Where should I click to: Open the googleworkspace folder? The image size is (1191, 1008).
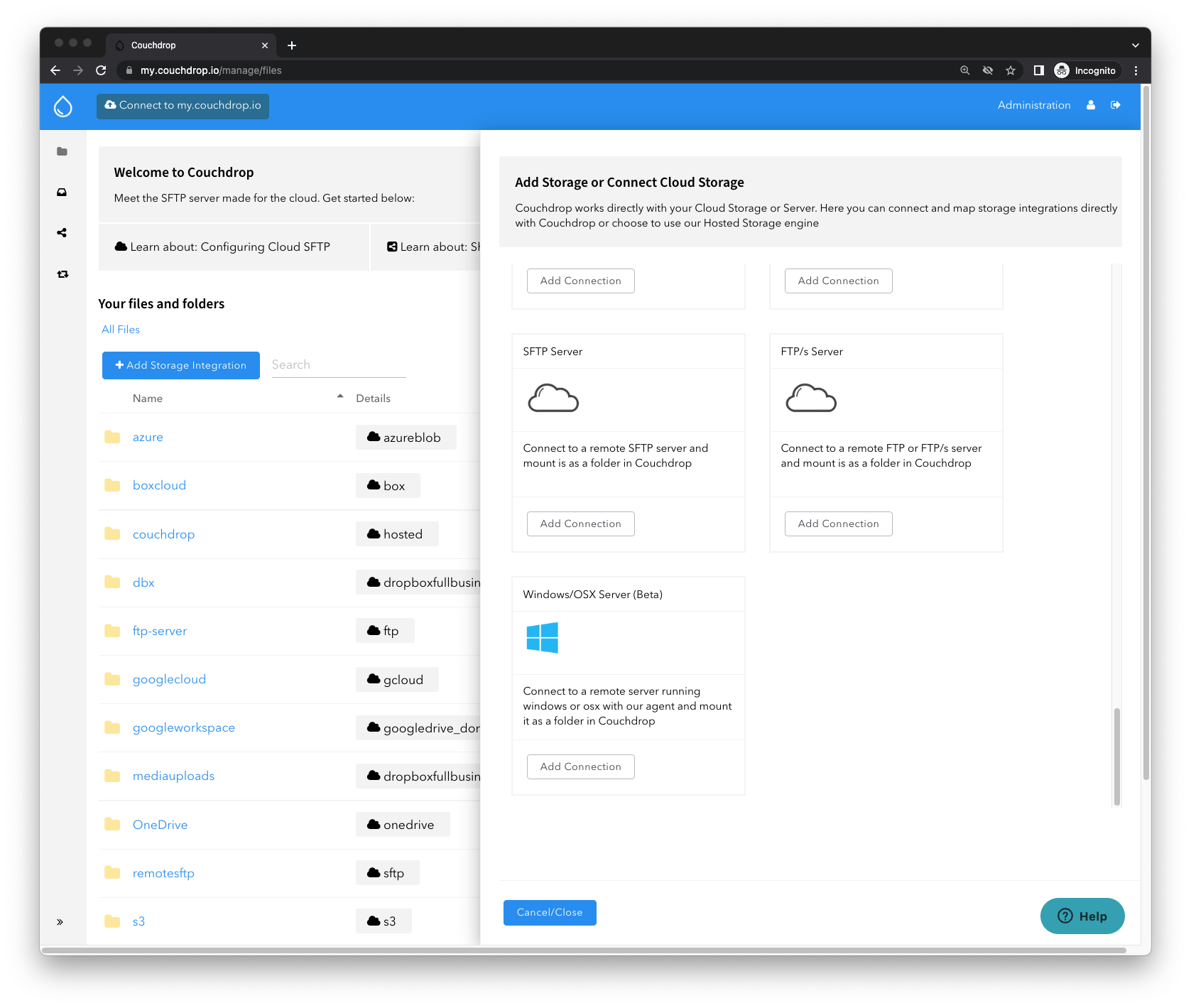click(184, 727)
